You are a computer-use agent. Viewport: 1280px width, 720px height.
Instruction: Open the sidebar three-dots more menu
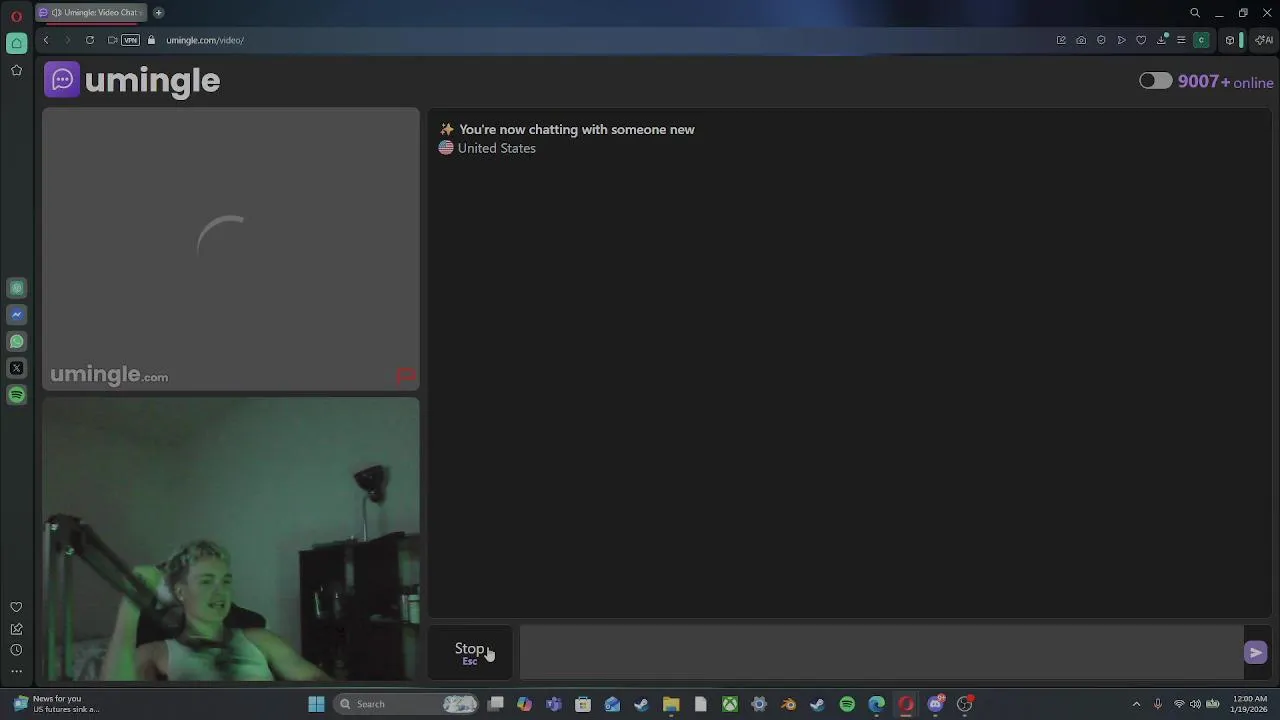(16, 671)
